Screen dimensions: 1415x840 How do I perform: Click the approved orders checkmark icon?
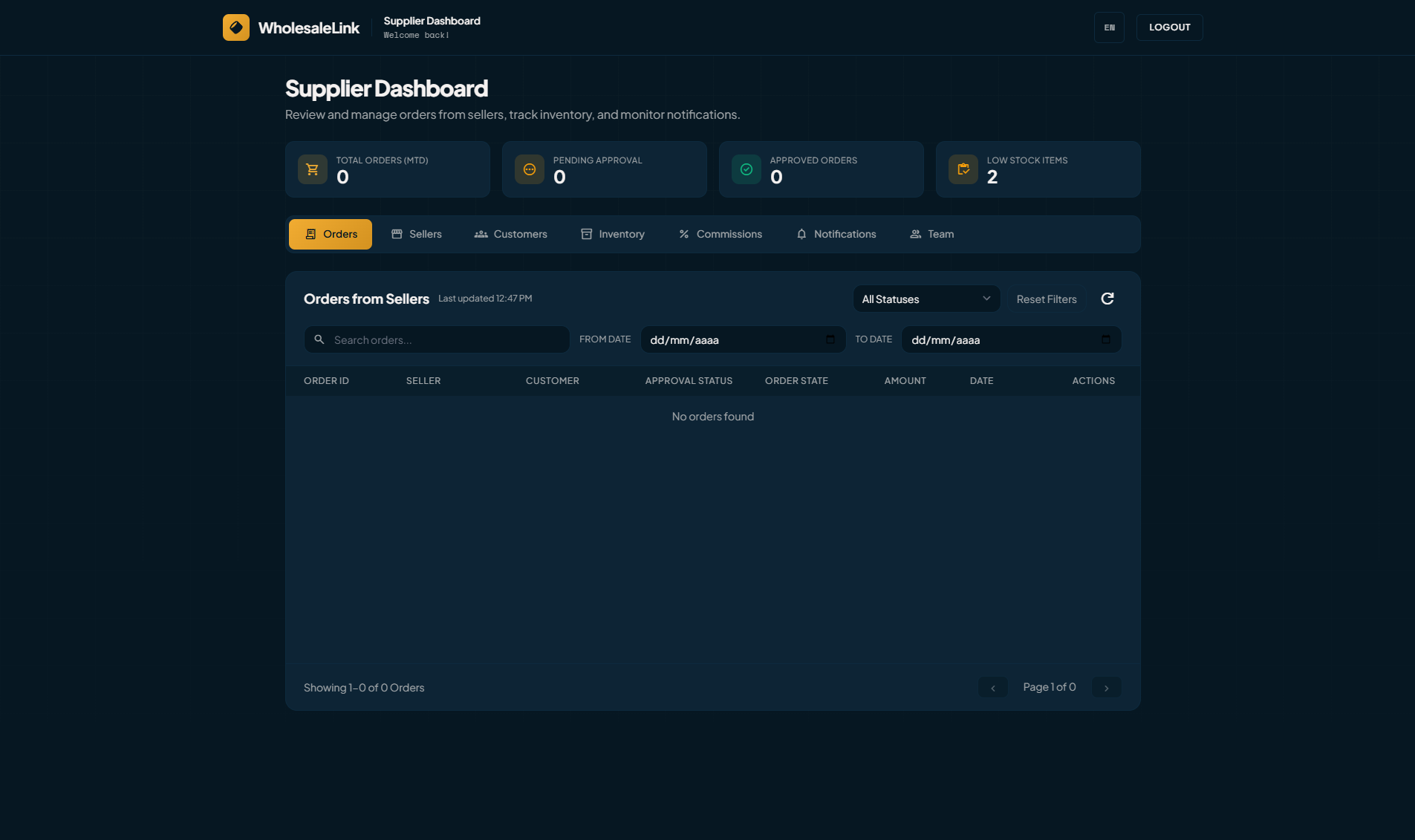(x=746, y=169)
